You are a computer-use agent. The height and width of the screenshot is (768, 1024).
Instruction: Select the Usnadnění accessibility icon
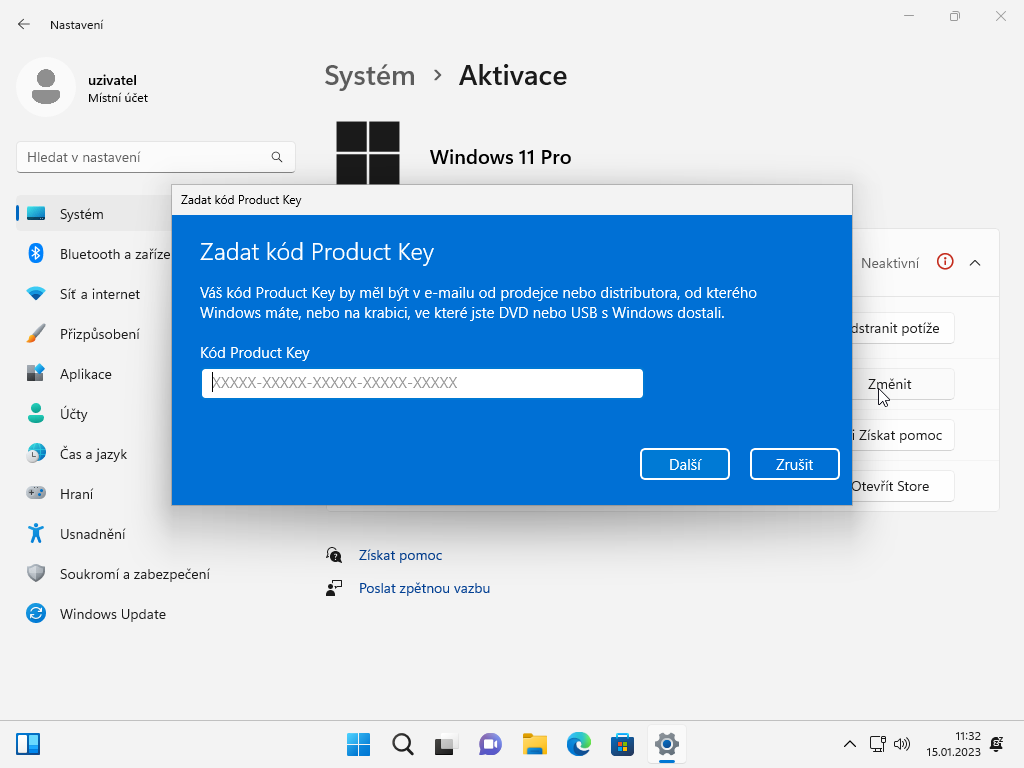click(x=36, y=534)
